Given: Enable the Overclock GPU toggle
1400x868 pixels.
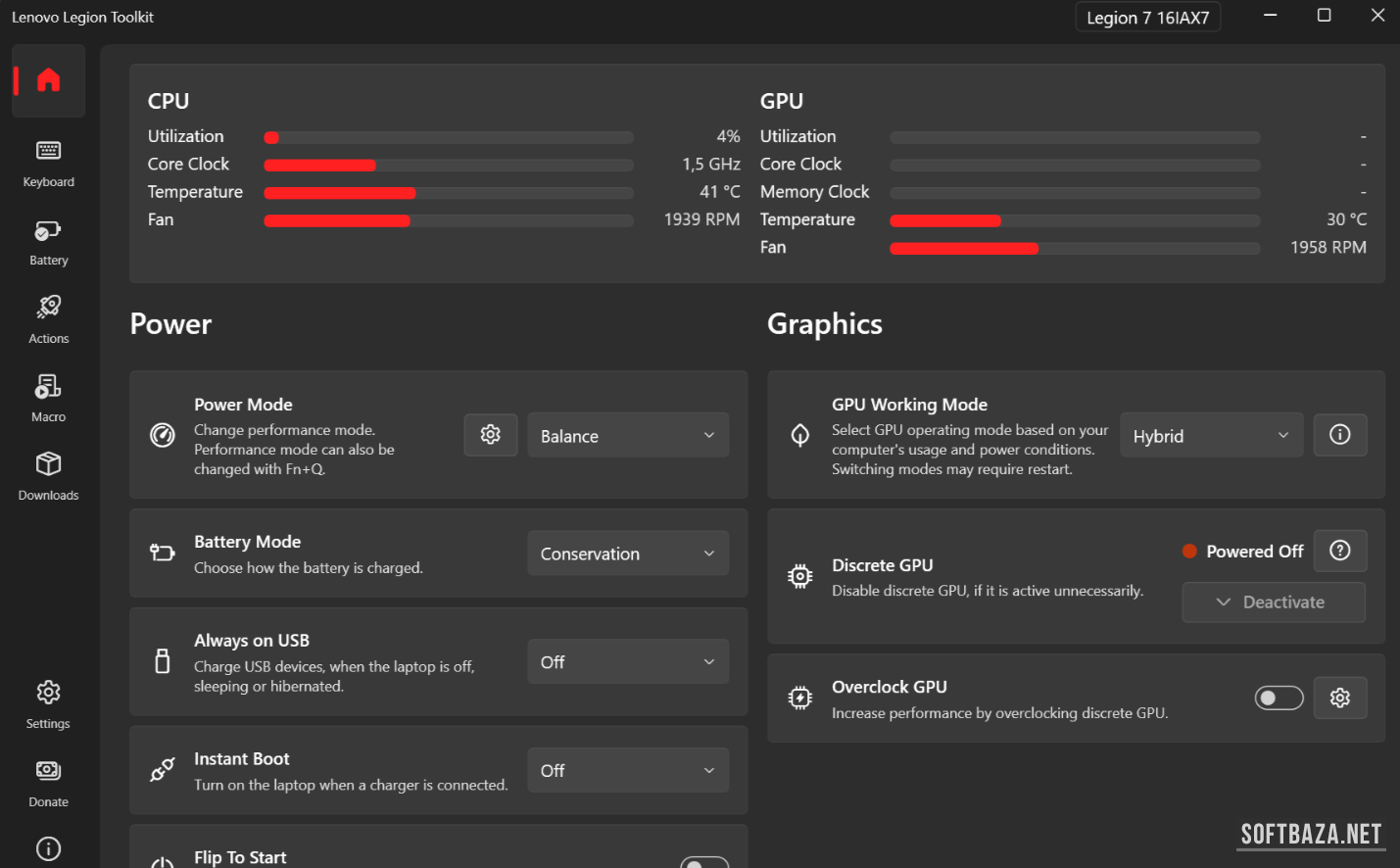Looking at the screenshot, I should click(1279, 698).
